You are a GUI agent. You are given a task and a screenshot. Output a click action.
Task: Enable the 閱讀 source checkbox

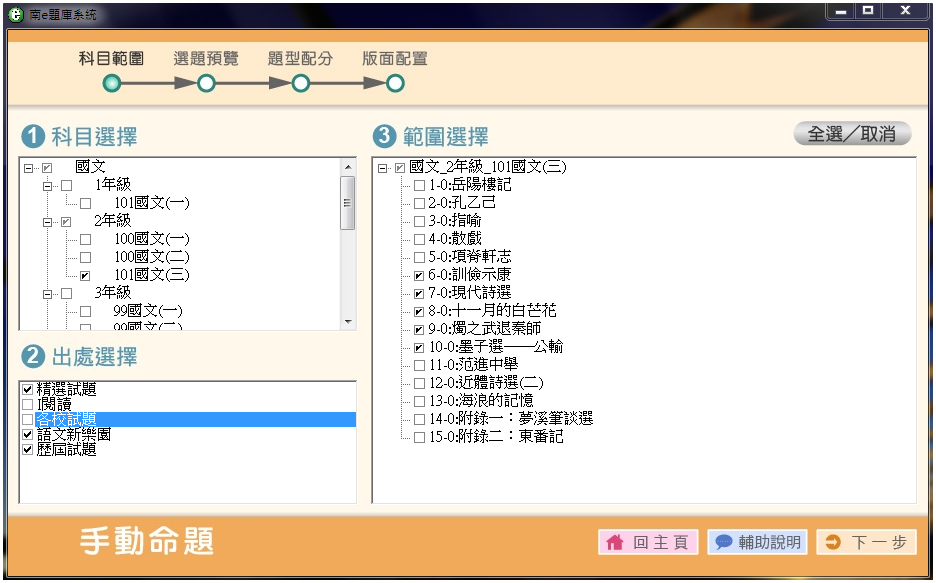click(27, 405)
